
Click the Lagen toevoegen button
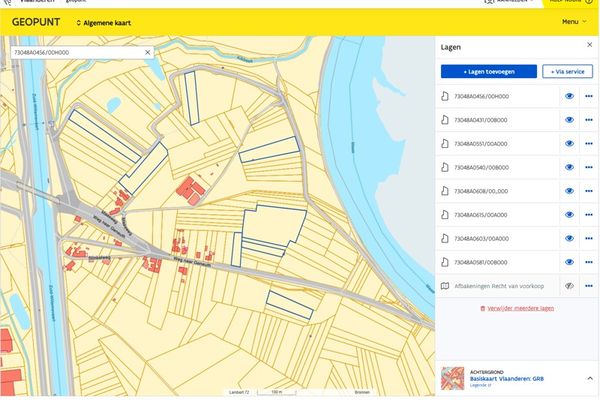[x=488, y=72]
